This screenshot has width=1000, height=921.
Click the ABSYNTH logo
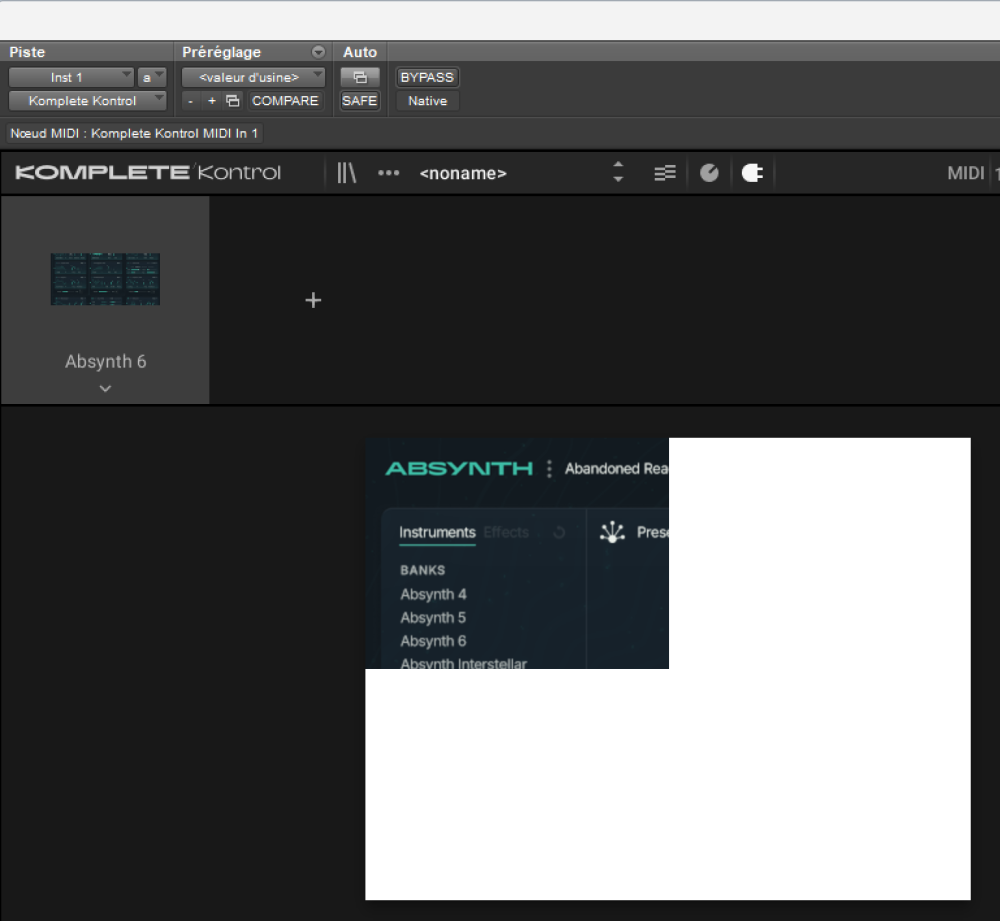459,469
